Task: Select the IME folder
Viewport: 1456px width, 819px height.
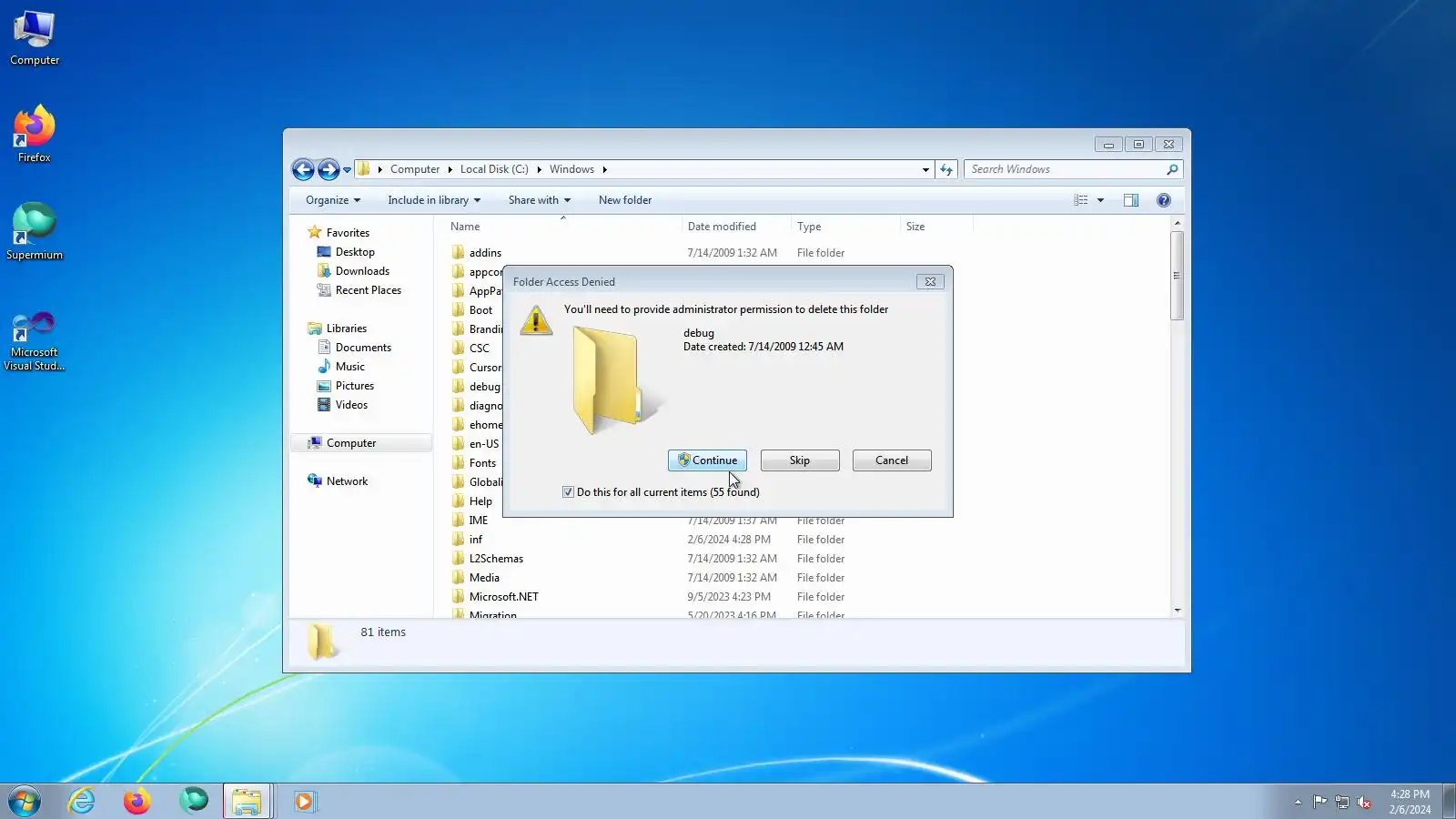Action: point(479,521)
